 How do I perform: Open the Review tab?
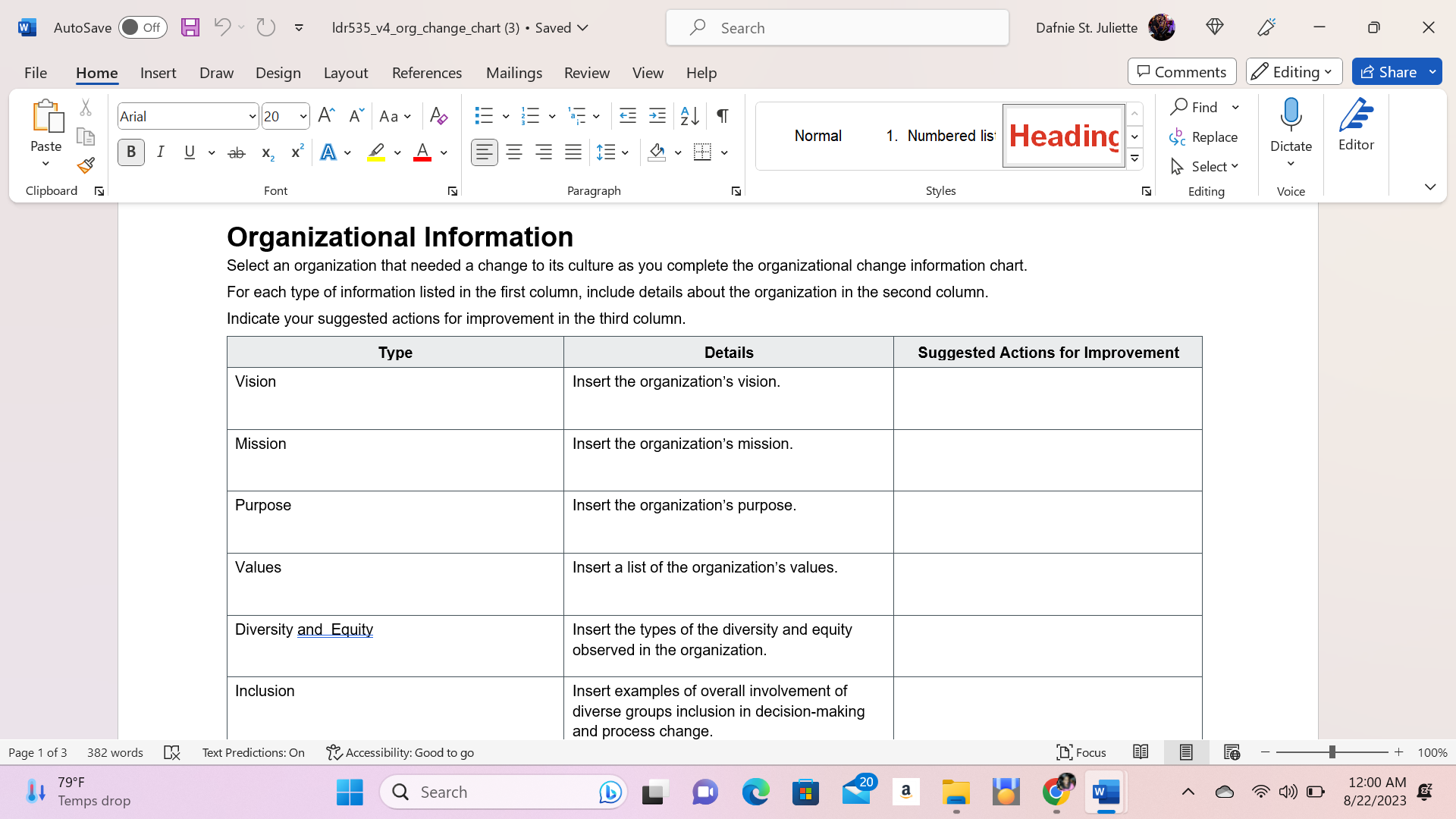587,73
